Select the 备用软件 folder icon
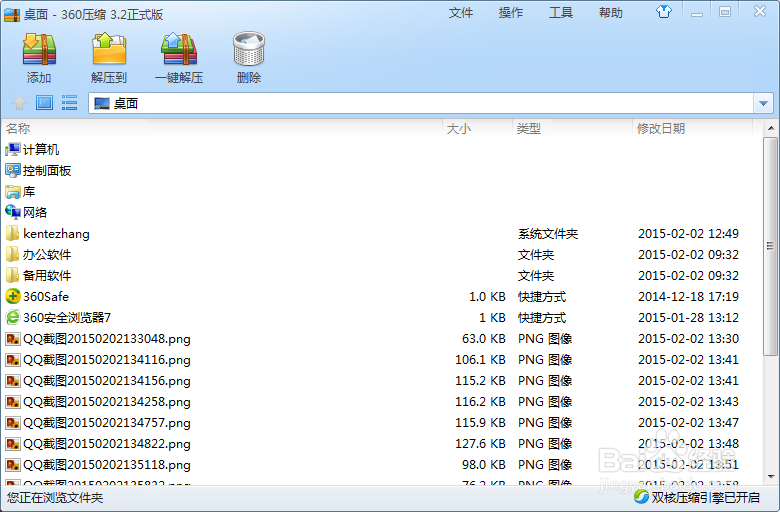This screenshot has width=780, height=512. point(13,276)
